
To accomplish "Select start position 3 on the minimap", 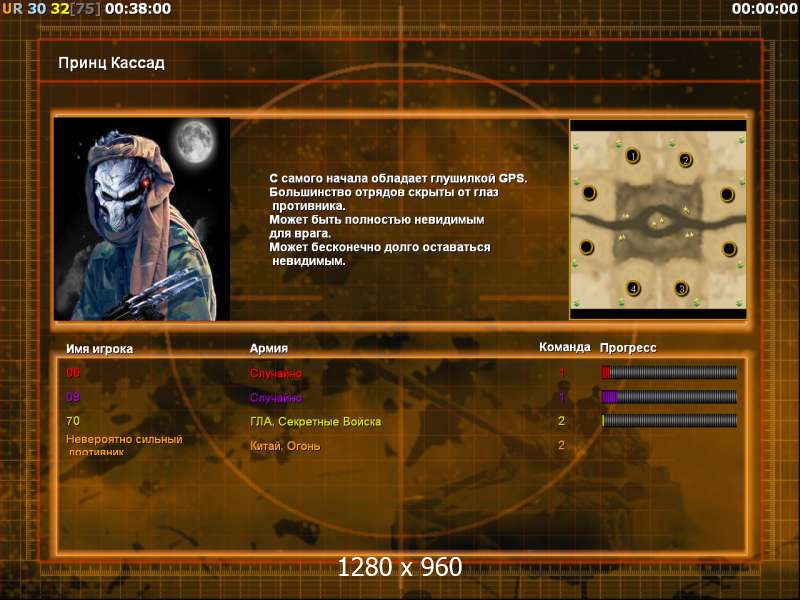I will point(681,289).
